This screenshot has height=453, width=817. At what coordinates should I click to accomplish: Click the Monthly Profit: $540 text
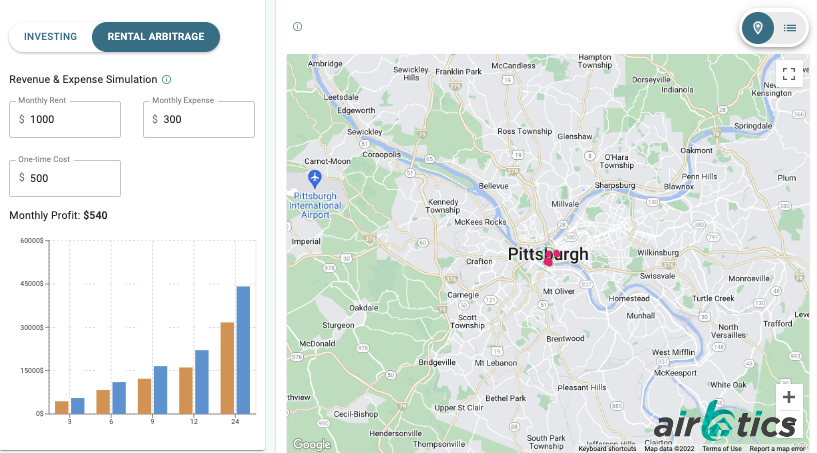pyautogui.click(x=58, y=215)
